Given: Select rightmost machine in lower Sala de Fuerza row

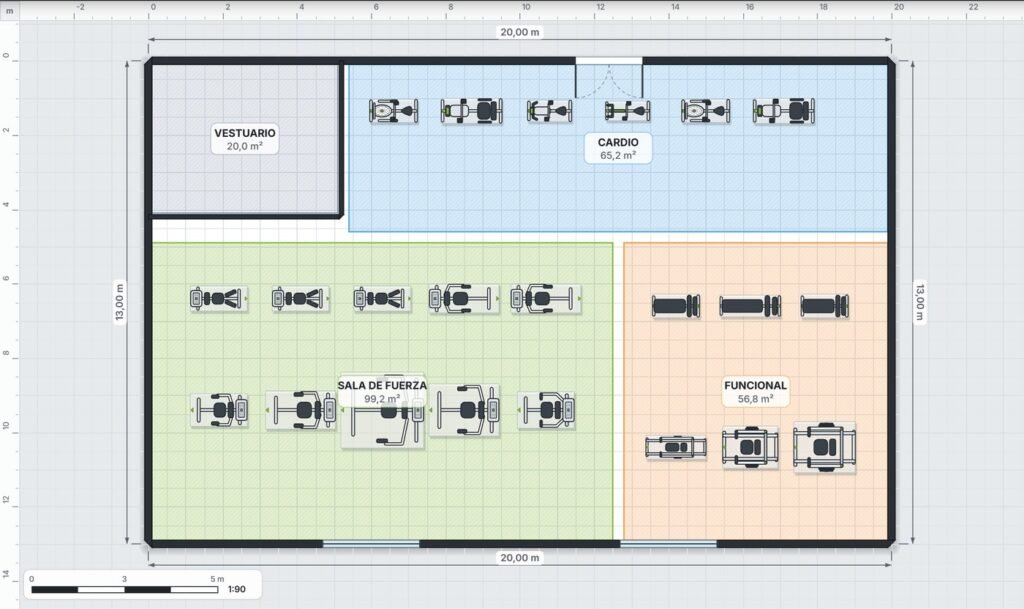Looking at the screenshot, I should 546,411.
